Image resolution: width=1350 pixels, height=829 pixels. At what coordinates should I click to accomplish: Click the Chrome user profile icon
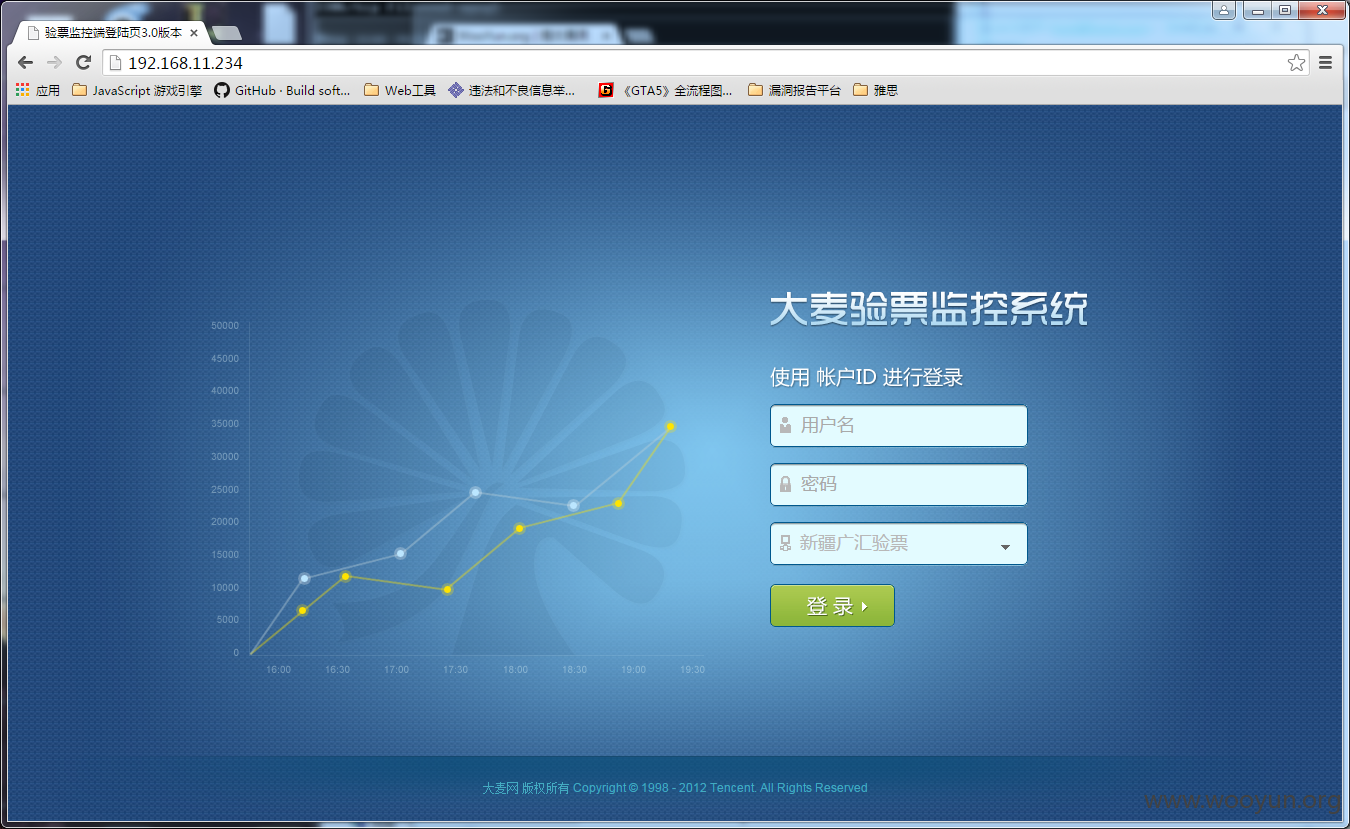tap(1224, 10)
